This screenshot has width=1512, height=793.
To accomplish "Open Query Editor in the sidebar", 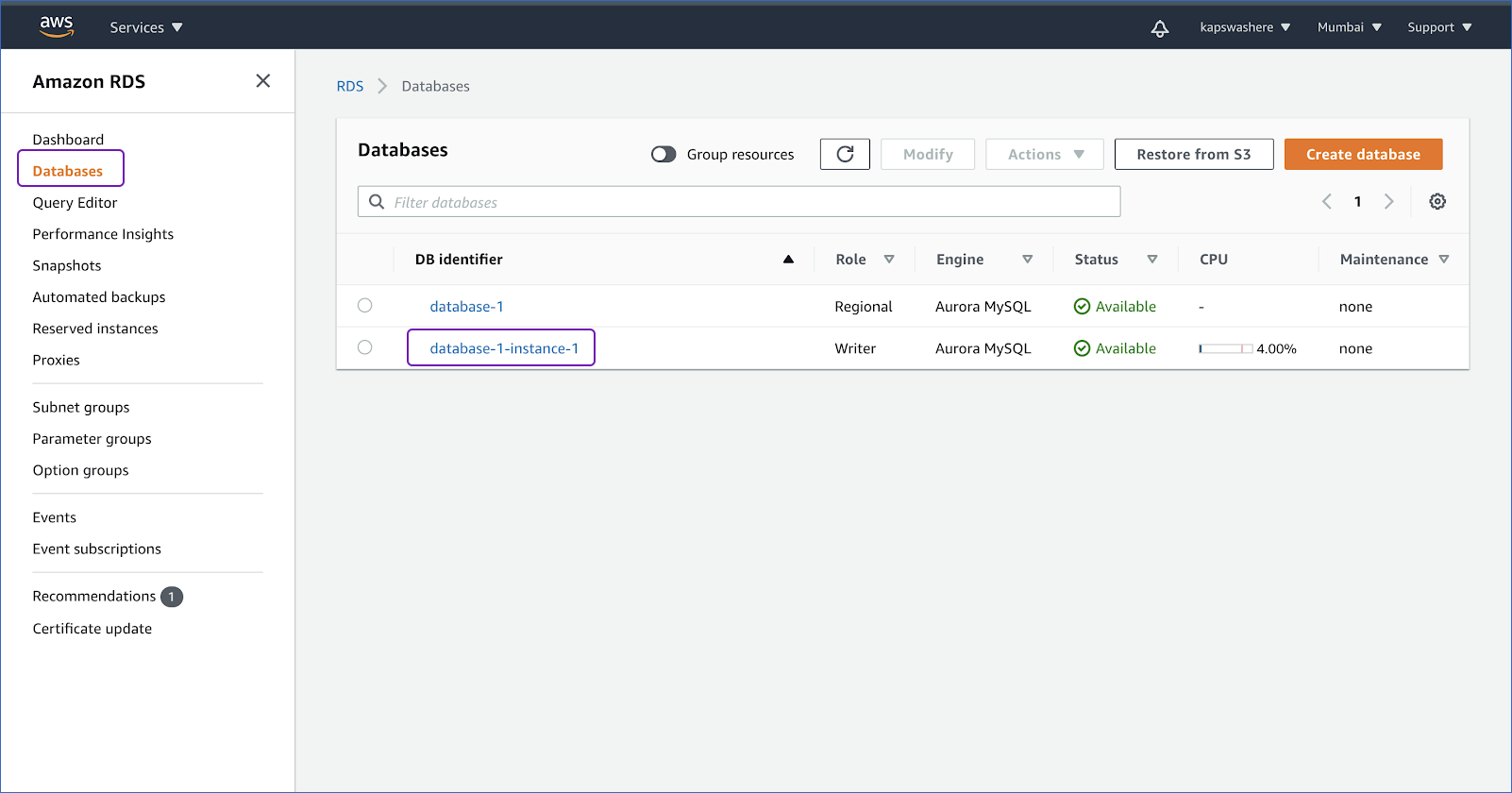I will [76, 203].
